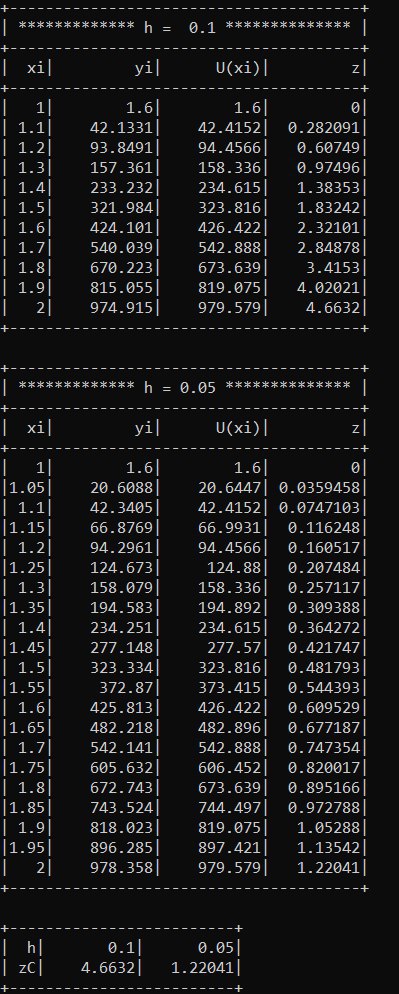399x994 pixels.
Task: Select z value 0.207484
Action: tap(324, 568)
